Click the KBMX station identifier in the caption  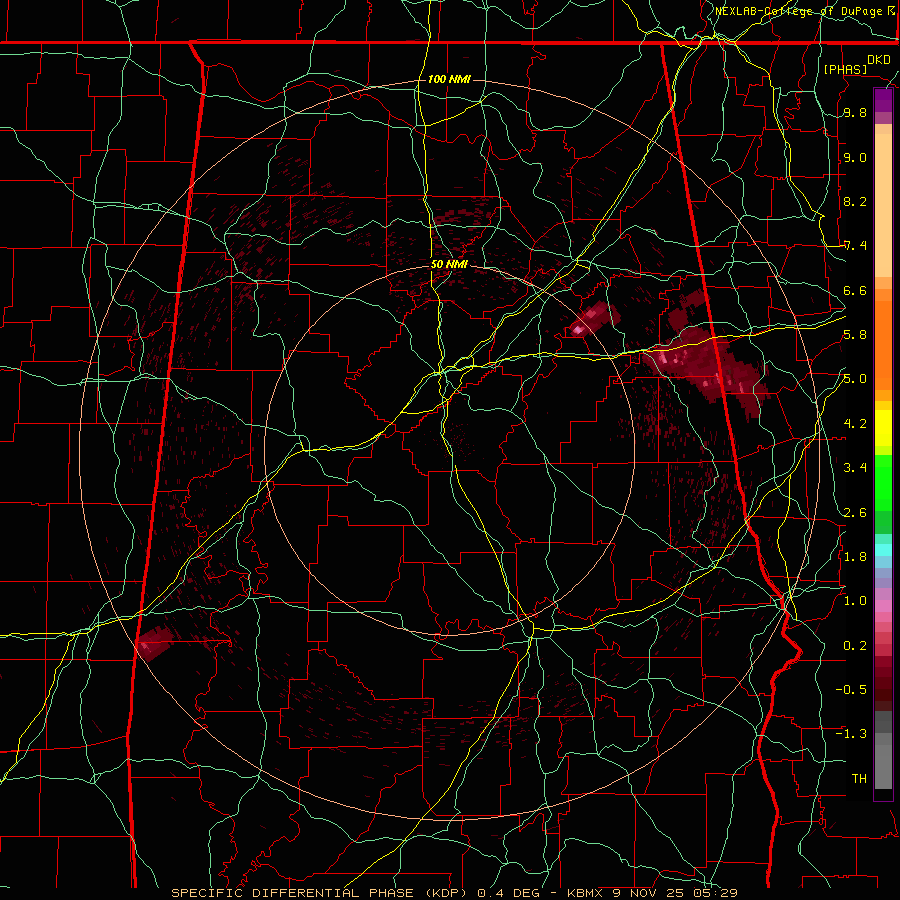pos(584,893)
